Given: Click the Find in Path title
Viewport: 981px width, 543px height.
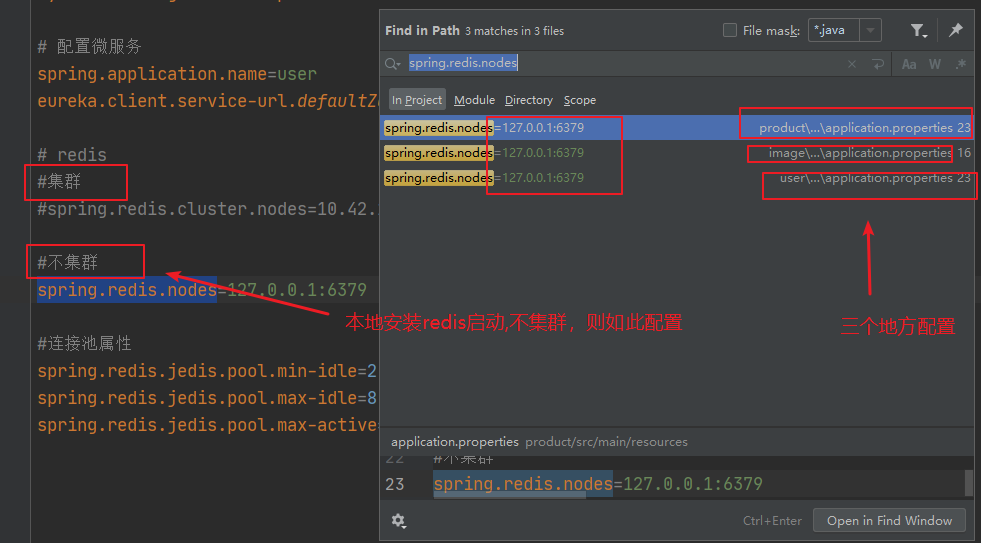Looking at the screenshot, I should 422,30.
